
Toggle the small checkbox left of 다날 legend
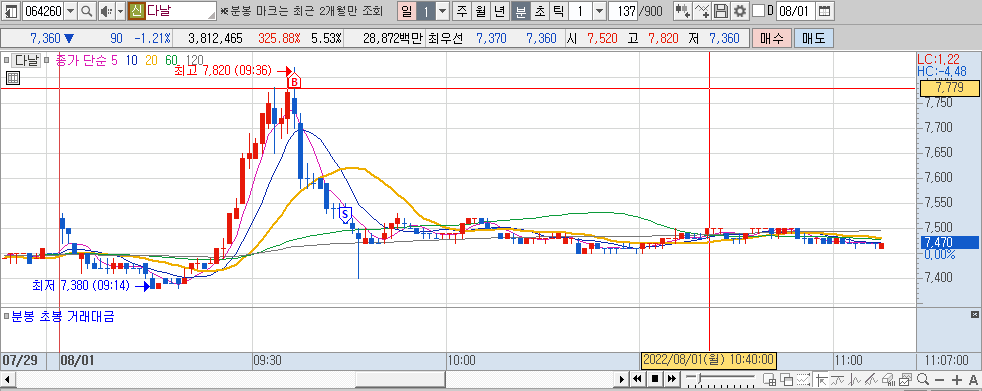click(x=6, y=60)
